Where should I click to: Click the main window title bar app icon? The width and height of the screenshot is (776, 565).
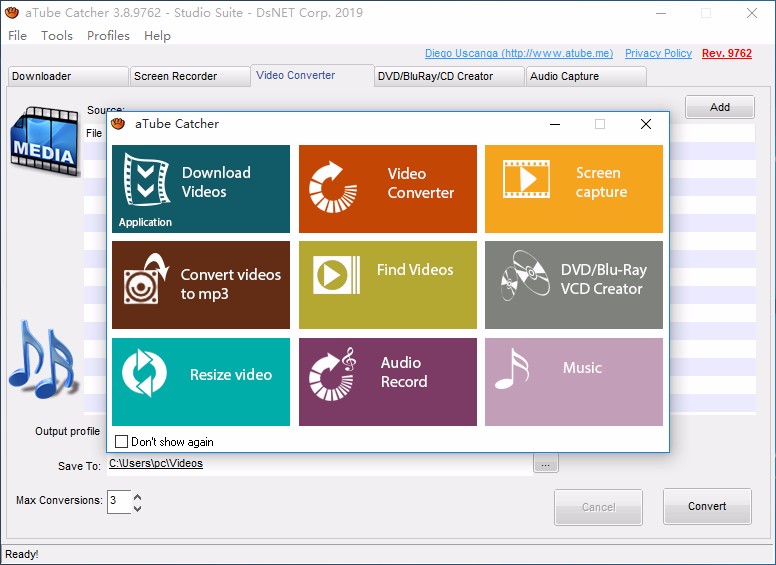coord(11,13)
